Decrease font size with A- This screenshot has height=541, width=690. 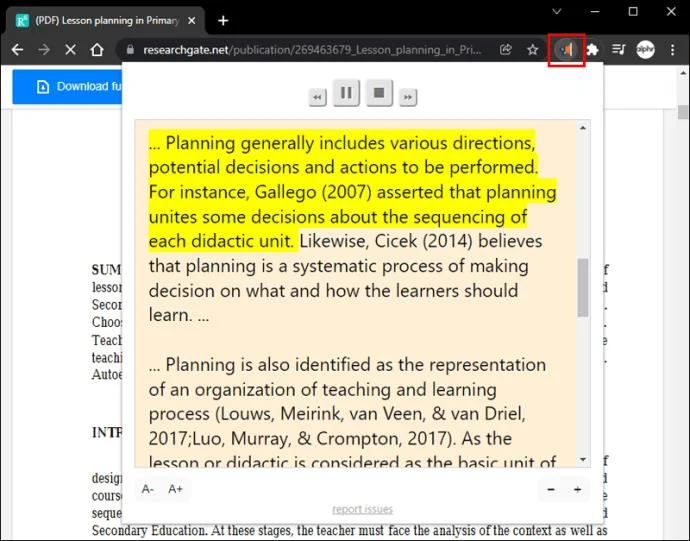click(147, 489)
